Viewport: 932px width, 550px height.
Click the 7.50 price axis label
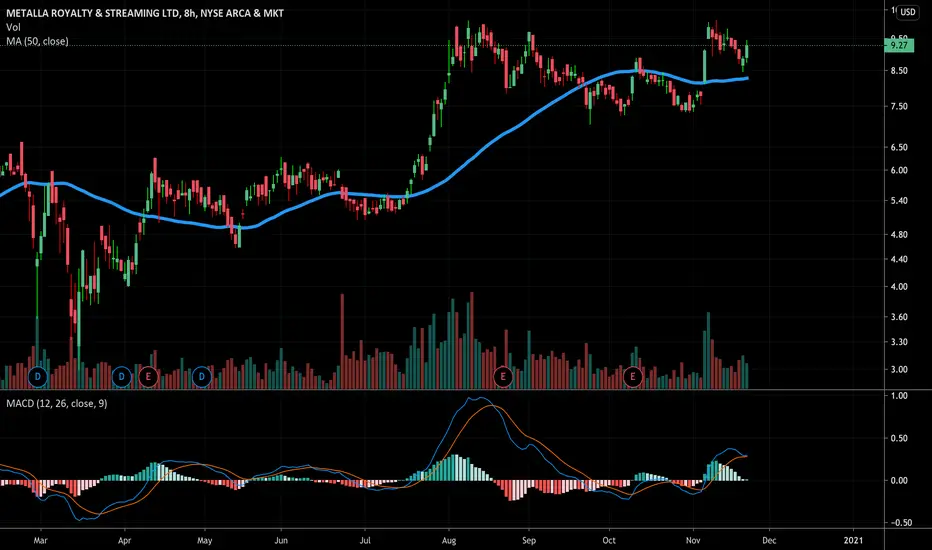899,106
